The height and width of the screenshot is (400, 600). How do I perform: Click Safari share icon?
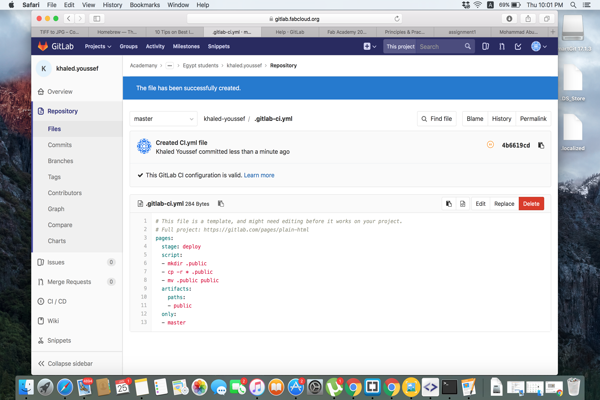coord(528,18)
